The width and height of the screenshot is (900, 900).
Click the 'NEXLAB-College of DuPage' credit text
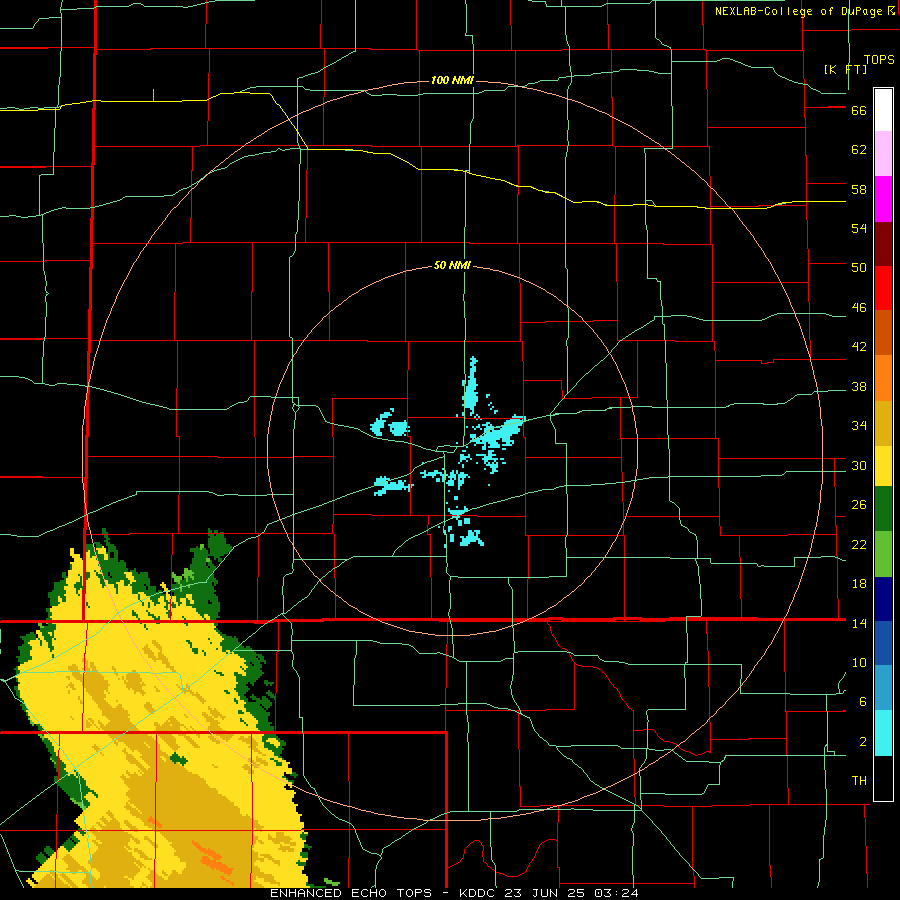[798, 11]
